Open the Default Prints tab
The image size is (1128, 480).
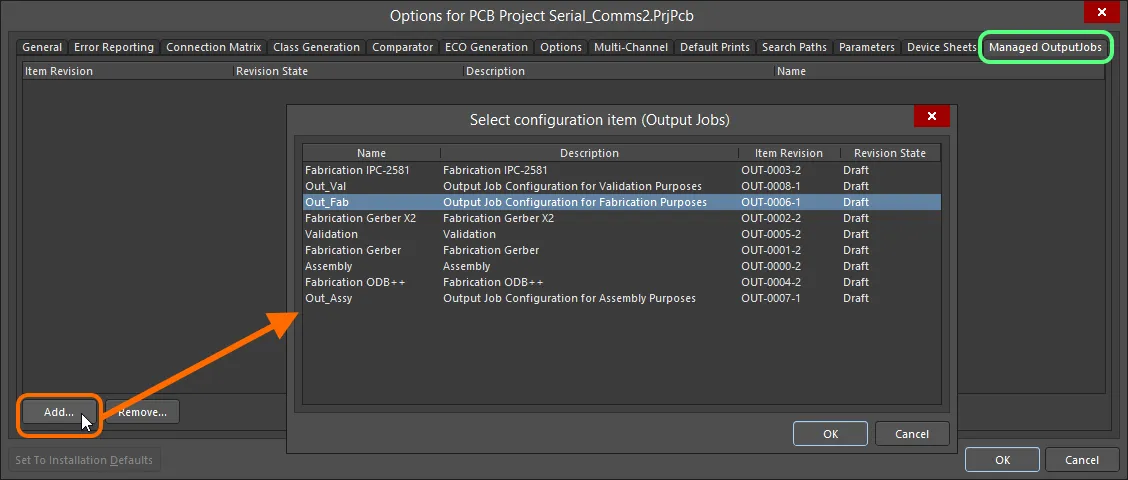715,47
